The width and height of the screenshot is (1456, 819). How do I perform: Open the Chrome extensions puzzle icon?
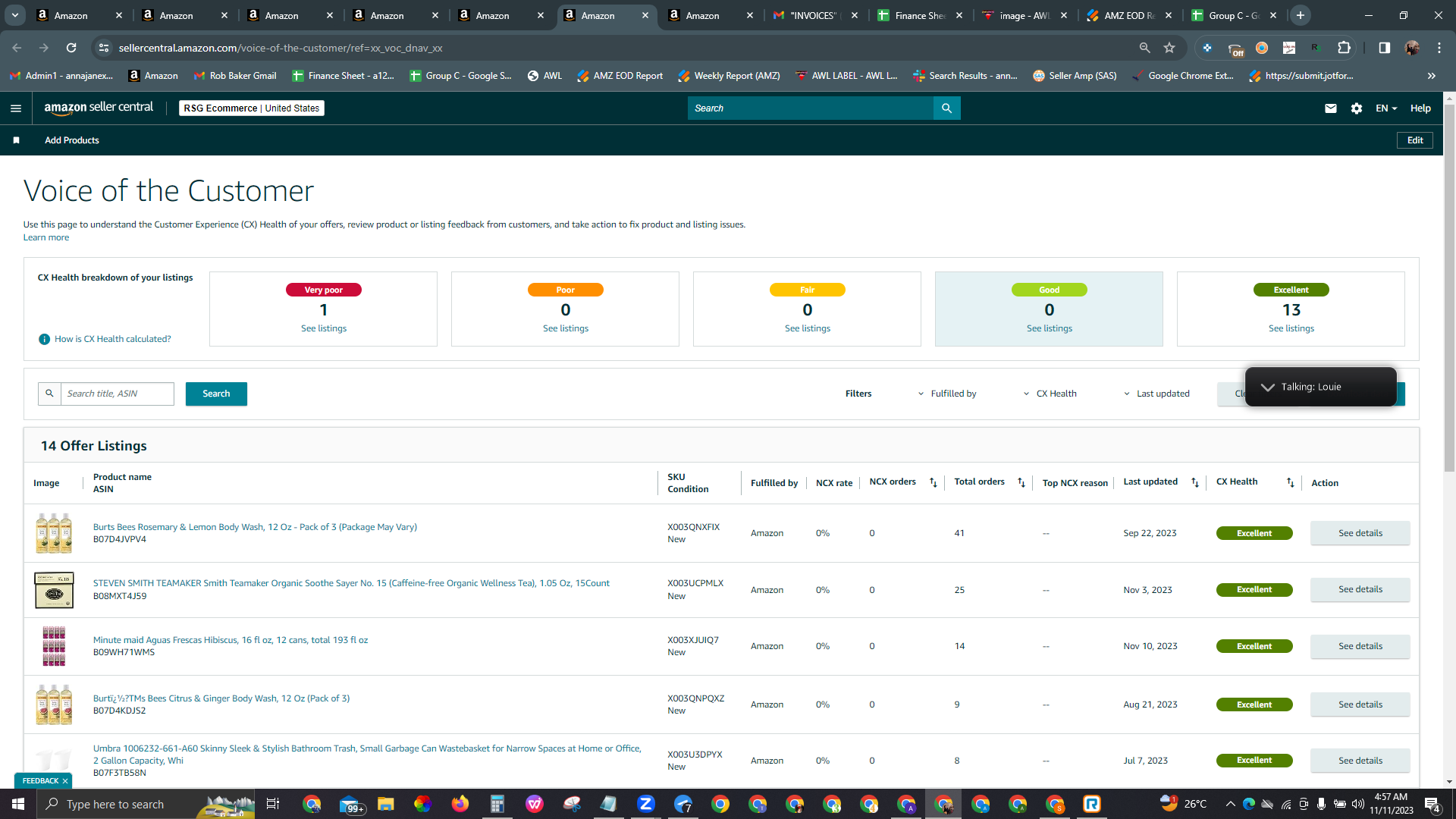1344,48
